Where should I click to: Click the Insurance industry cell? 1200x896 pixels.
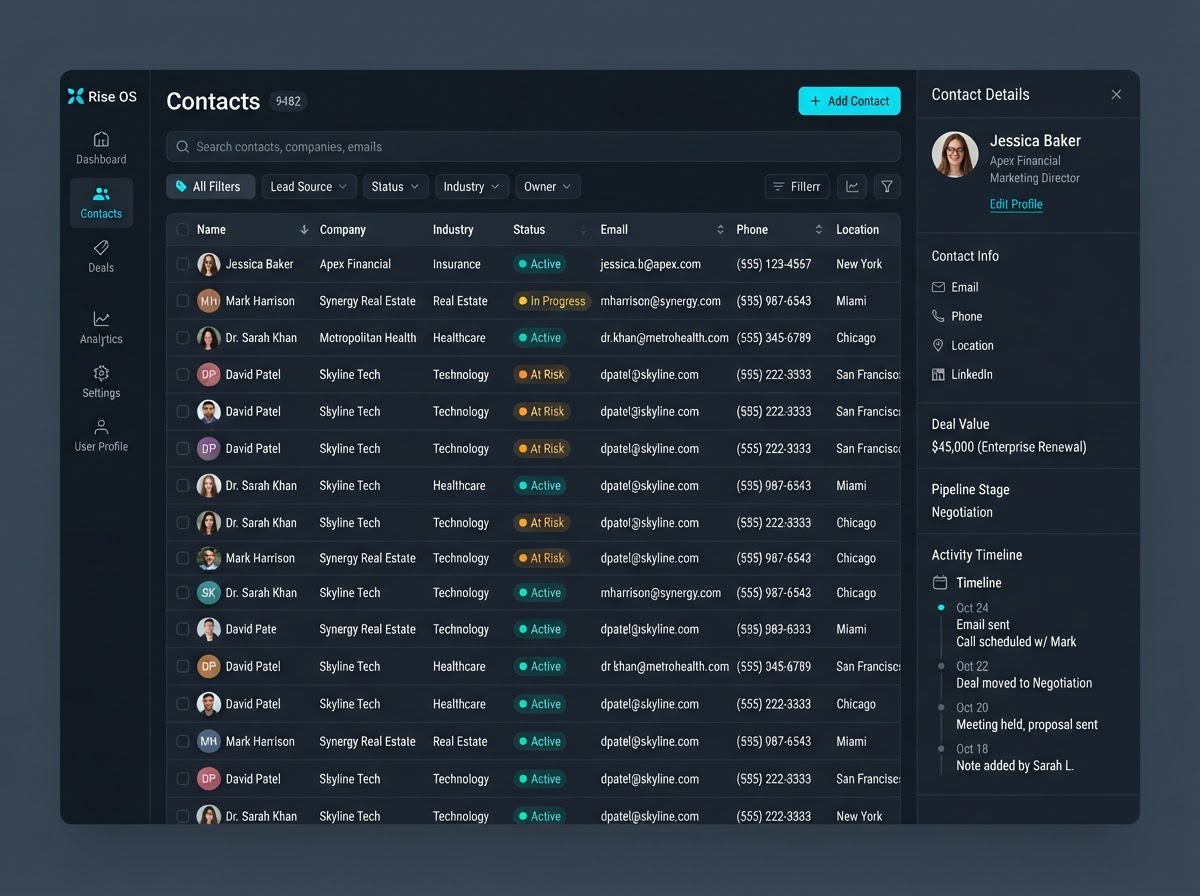(457, 264)
